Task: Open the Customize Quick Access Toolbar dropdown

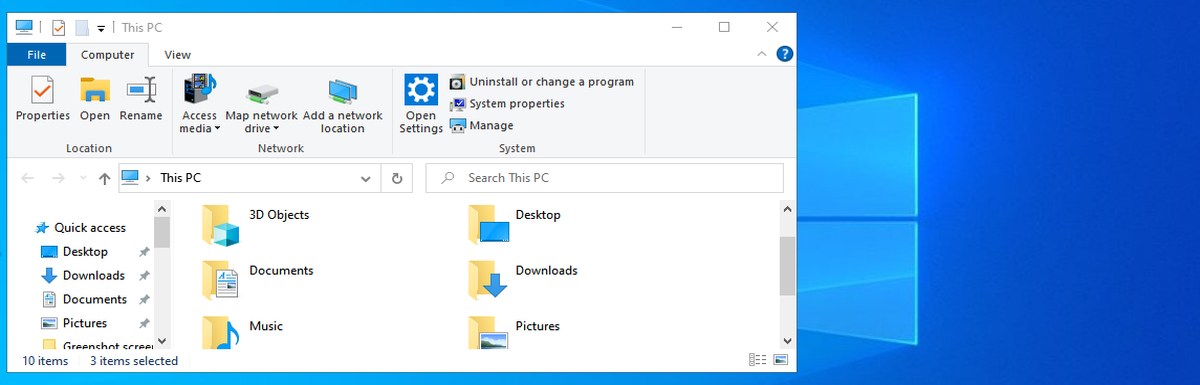Action: point(101,28)
